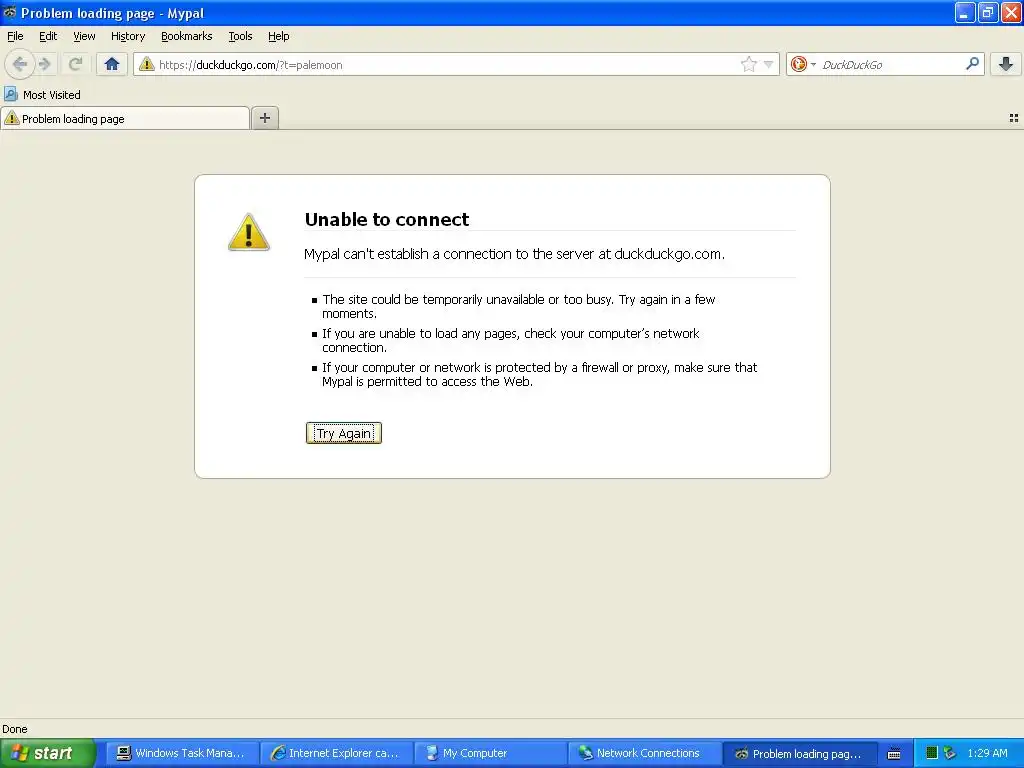Click the magnifier search icon
The width and height of the screenshot is (1024, 768).
click(x=972, y=63)
